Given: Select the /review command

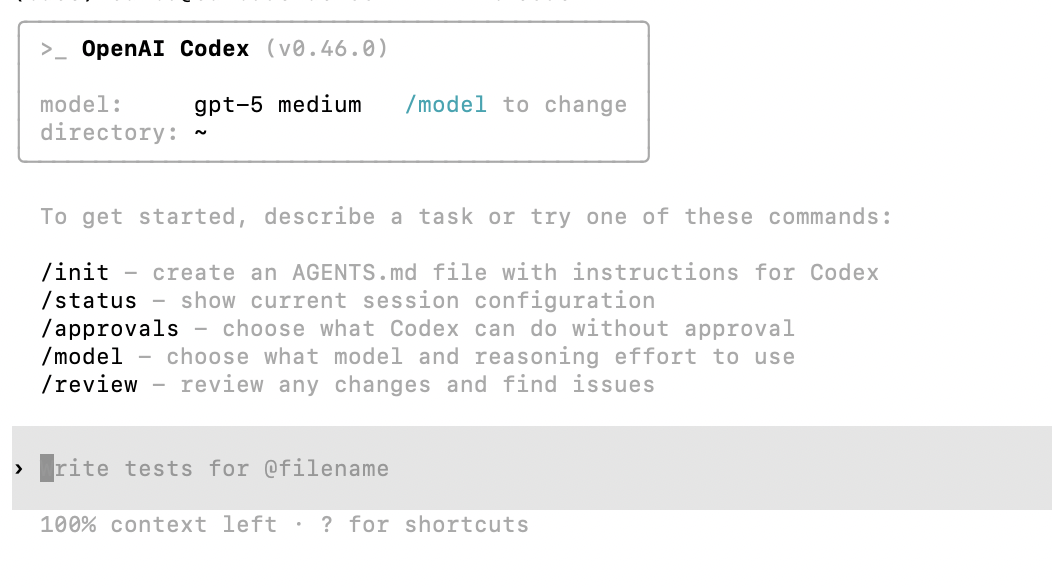Looking at the screenshot, I should click(89, 385).
